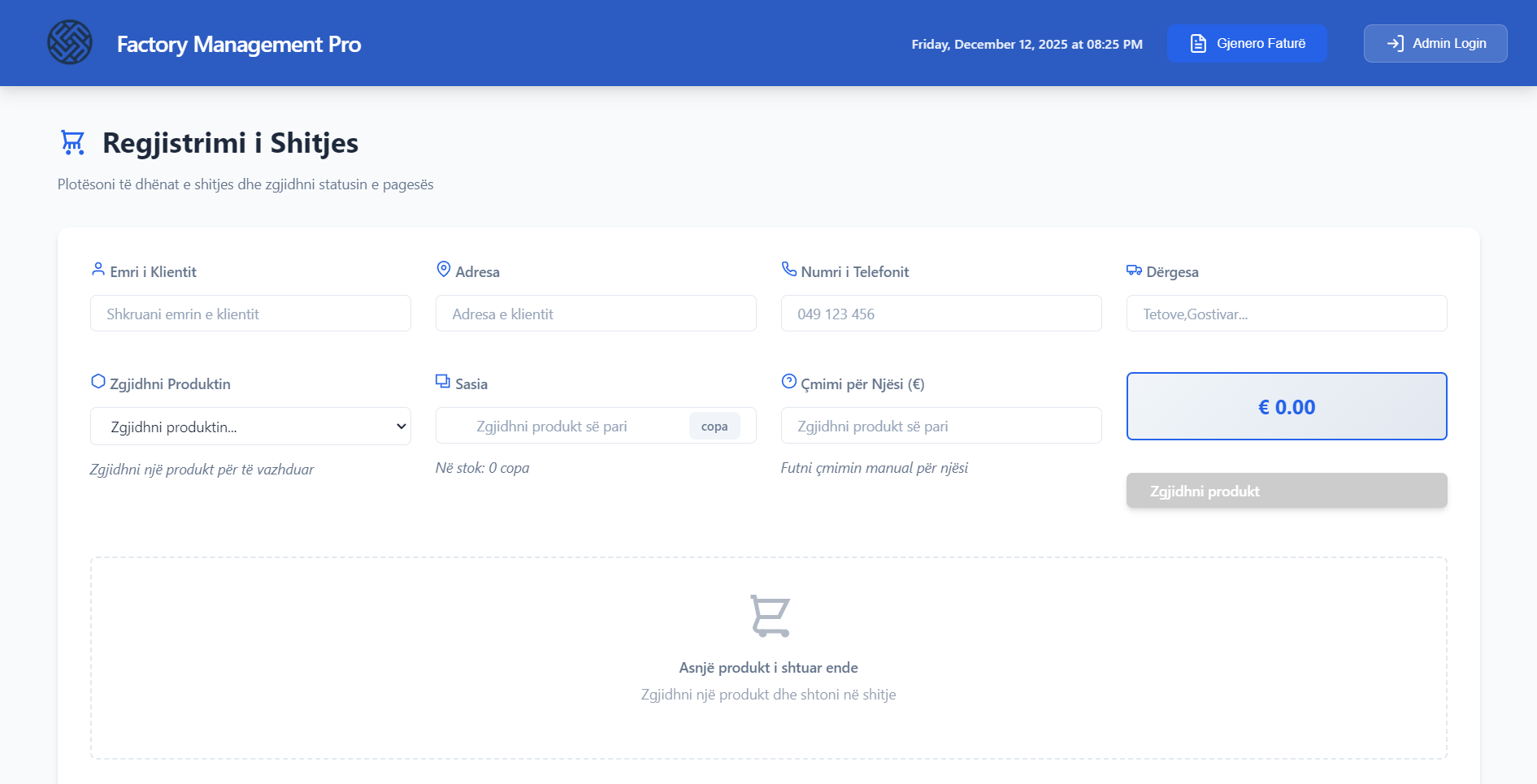Click the disabled Zgjidhni produkt button
1537x784 pixels.
coord(1286,491)
